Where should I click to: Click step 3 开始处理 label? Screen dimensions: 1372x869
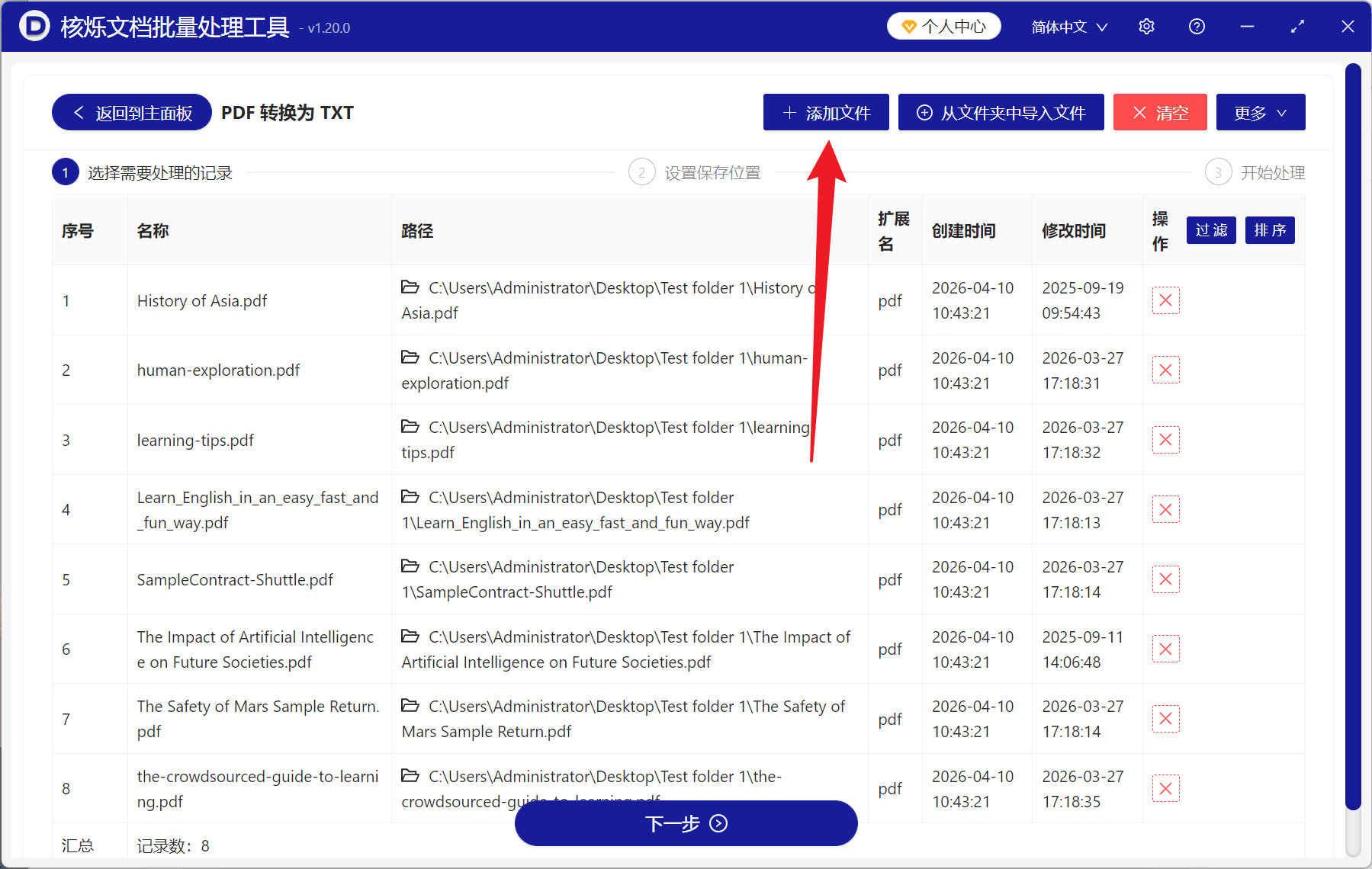1271,172
